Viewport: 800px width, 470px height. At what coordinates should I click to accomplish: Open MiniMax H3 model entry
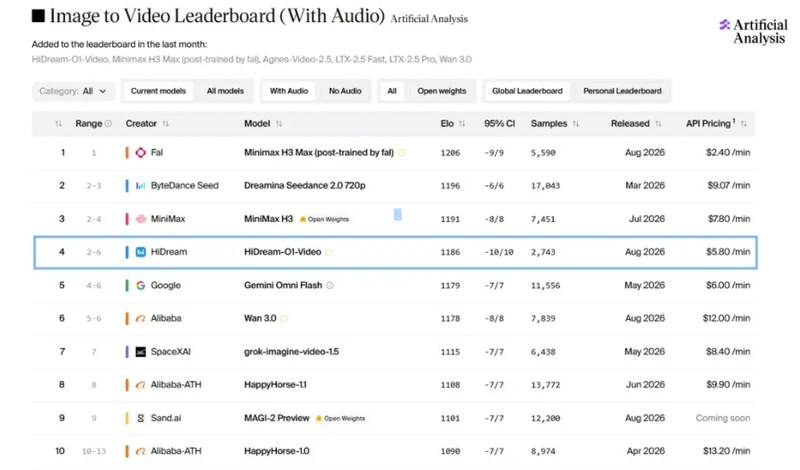point(268,219)
